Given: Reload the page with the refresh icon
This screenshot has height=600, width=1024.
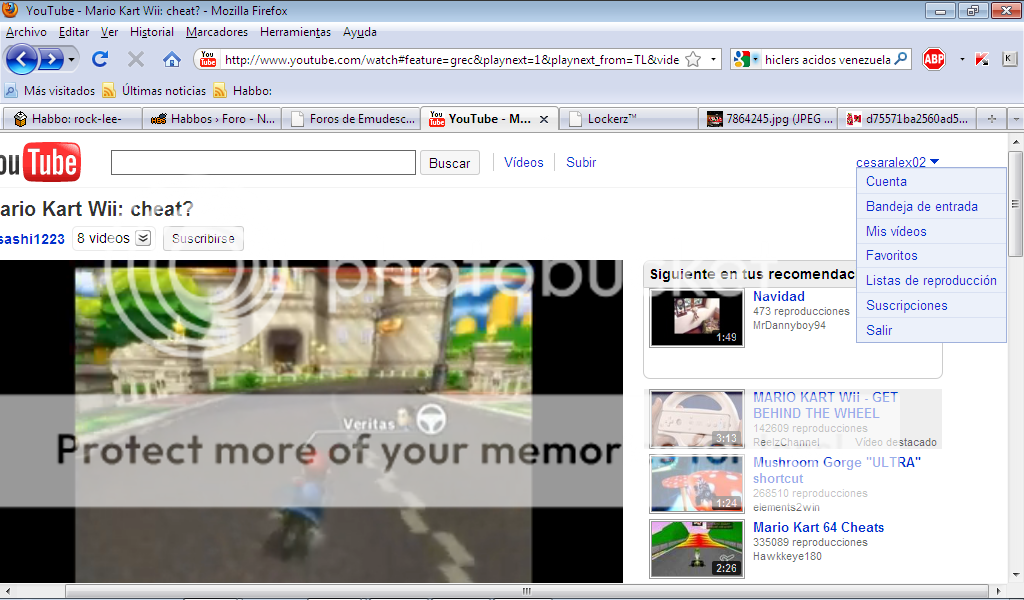Looking at the screenshot, I should pyautogui.click(x=100, y=60).
